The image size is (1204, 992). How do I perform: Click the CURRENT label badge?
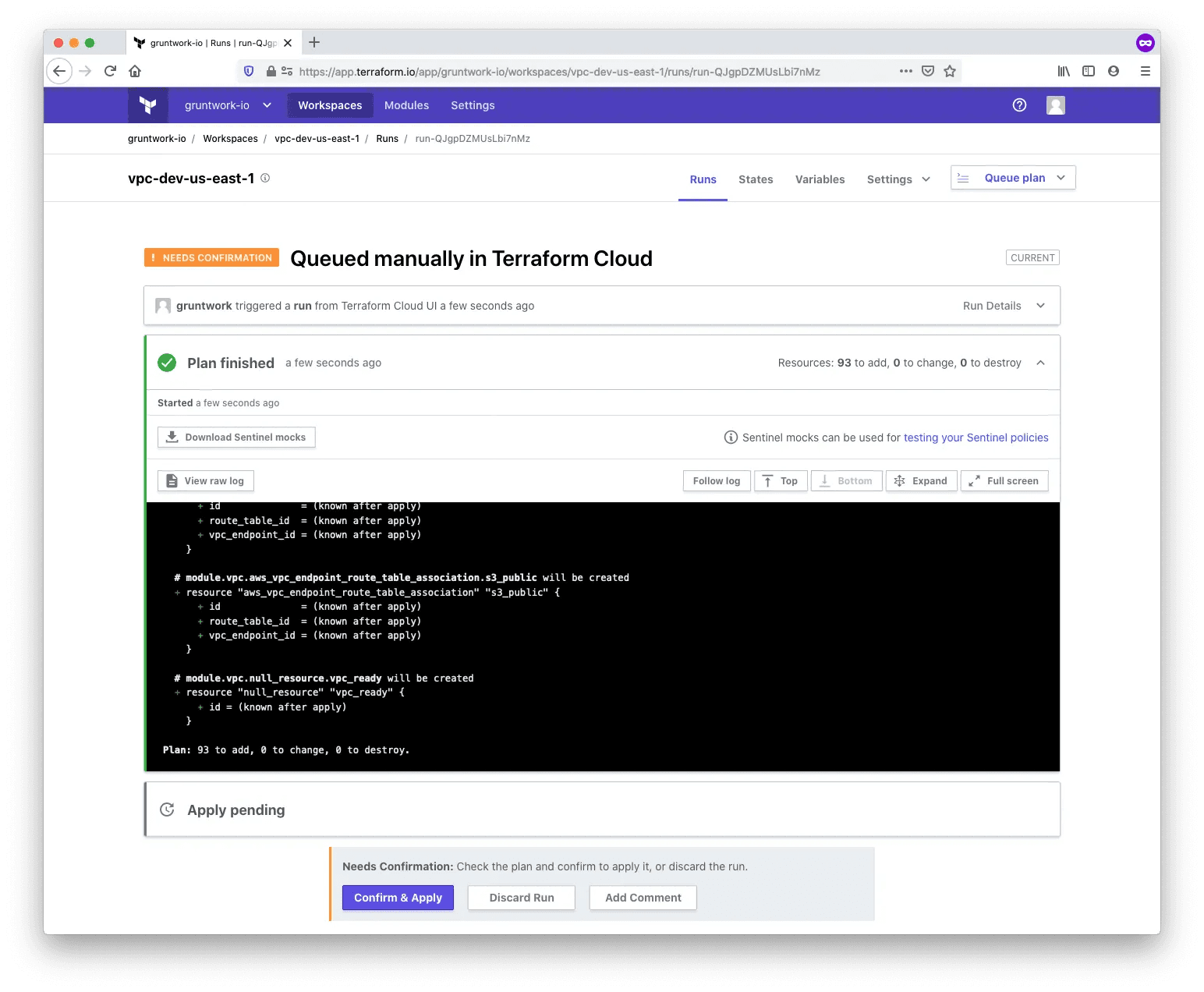[1032, 257]
